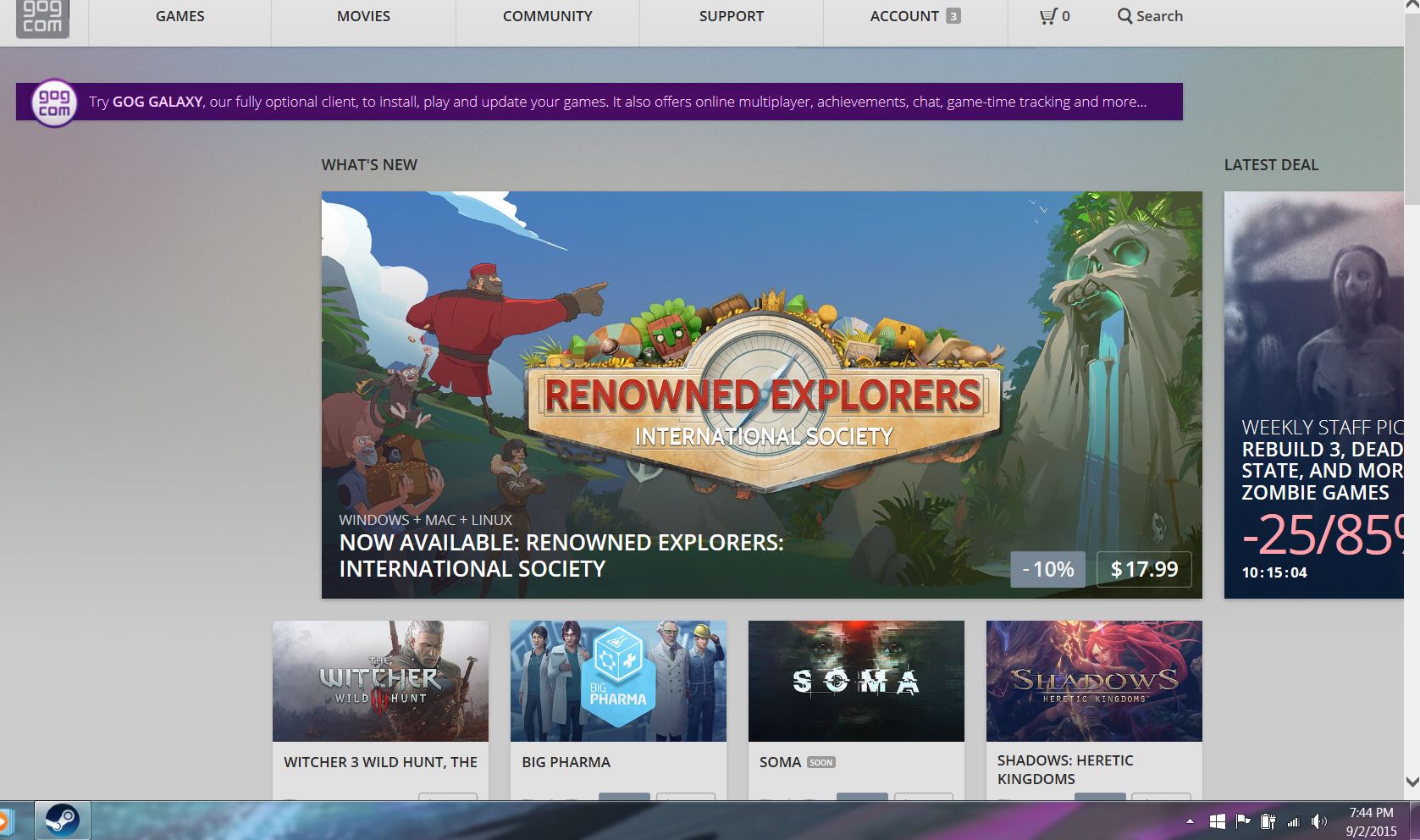Click the SOMA title text

coord(780,762)
